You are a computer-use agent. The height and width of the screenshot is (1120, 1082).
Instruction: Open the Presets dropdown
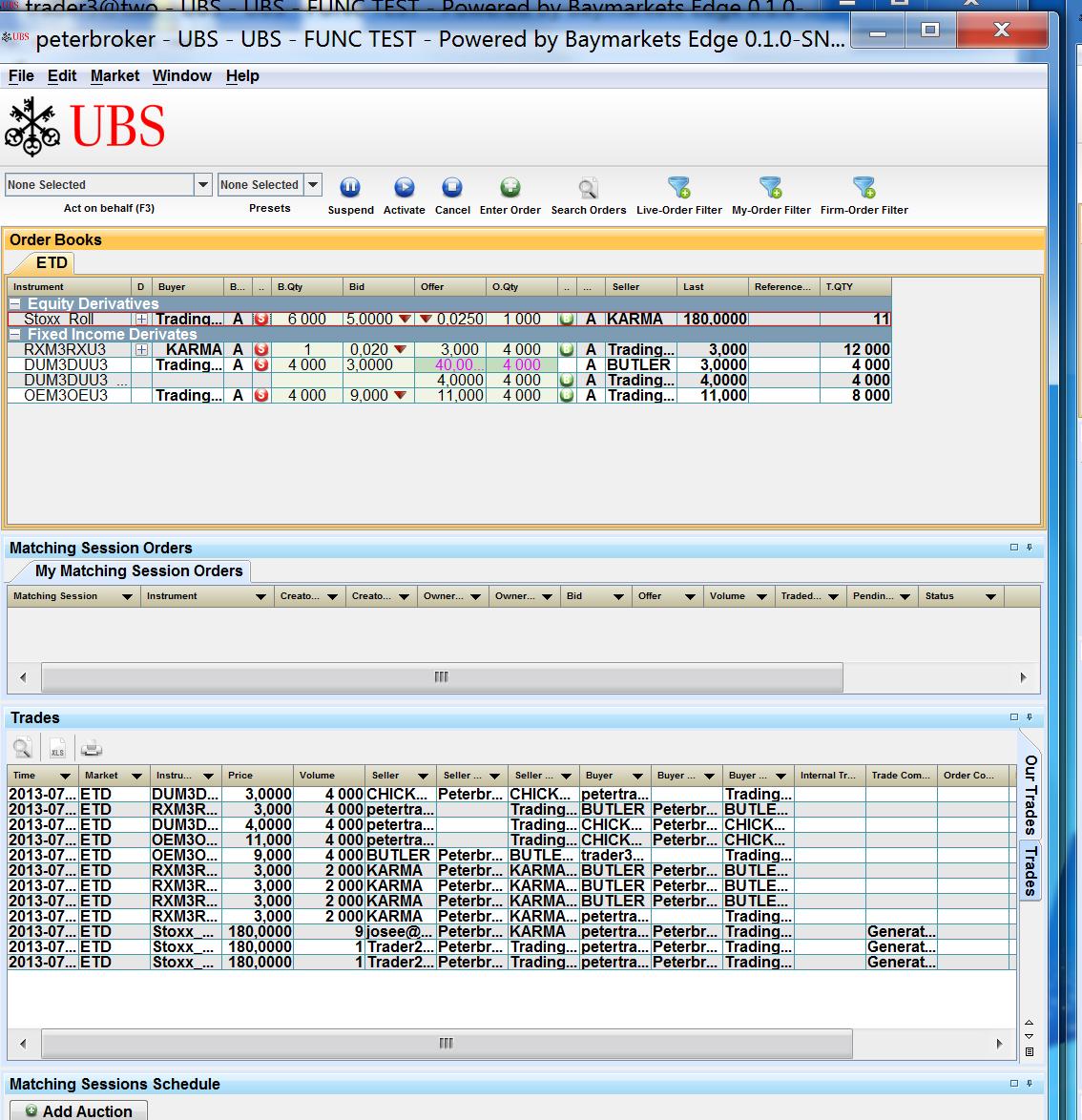pyautogui.click(x=313, y=184)
